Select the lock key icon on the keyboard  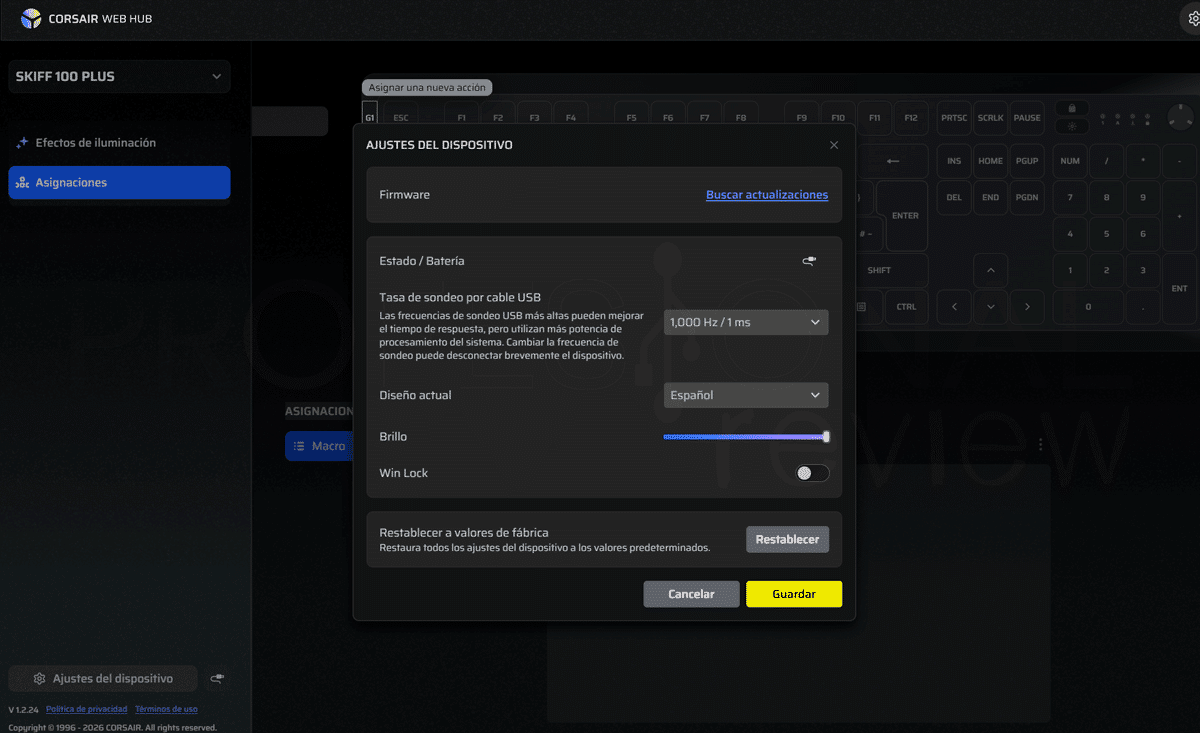1071,108
